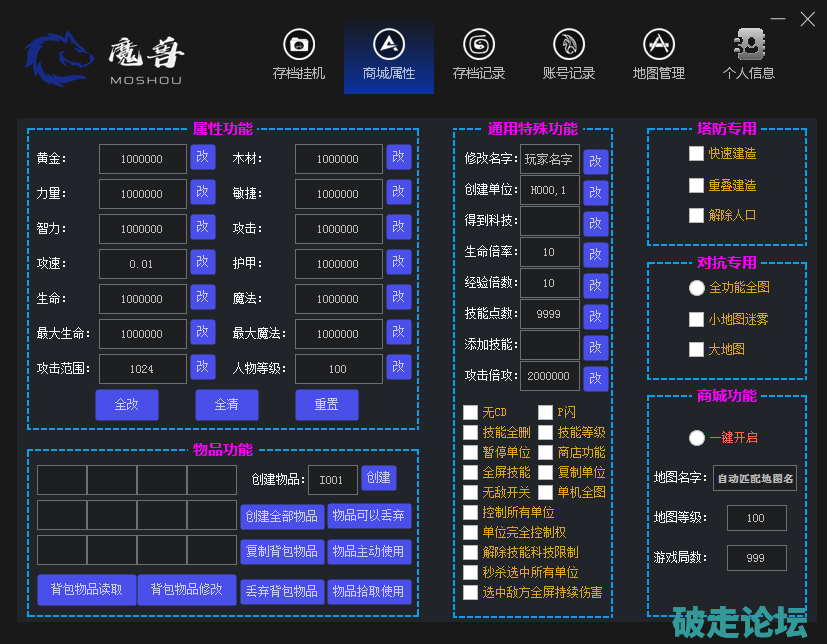Open the 账号记录 icon in top bar
This screenshot has width=827, height=644.
coord(568,45)
